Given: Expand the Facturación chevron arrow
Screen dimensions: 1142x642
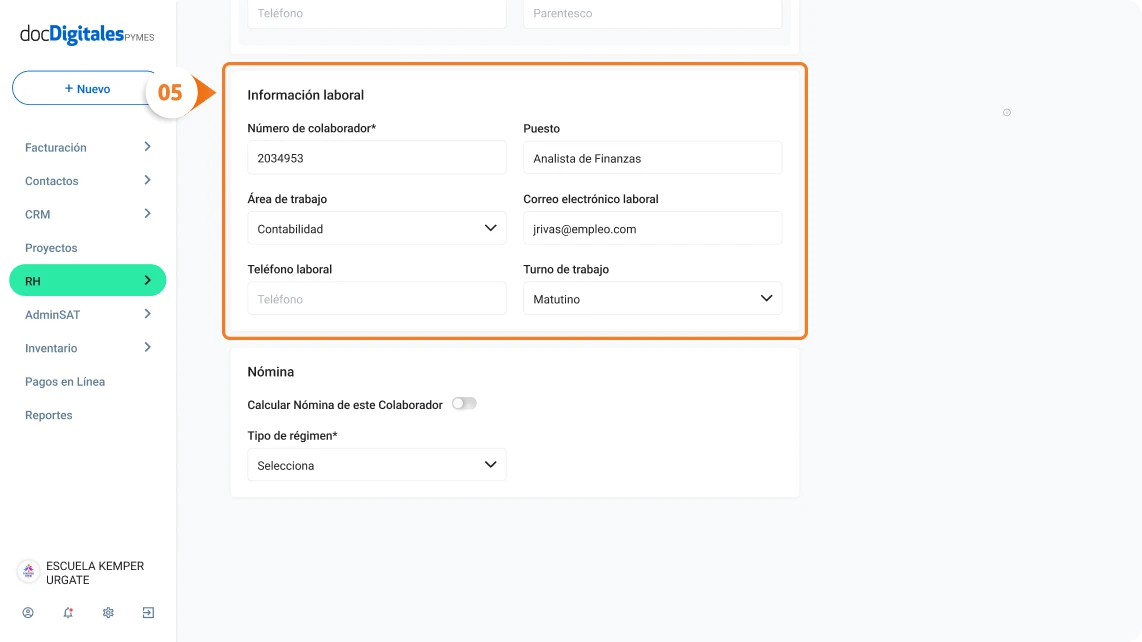Looking at the screenshot, I should (147, 147).
